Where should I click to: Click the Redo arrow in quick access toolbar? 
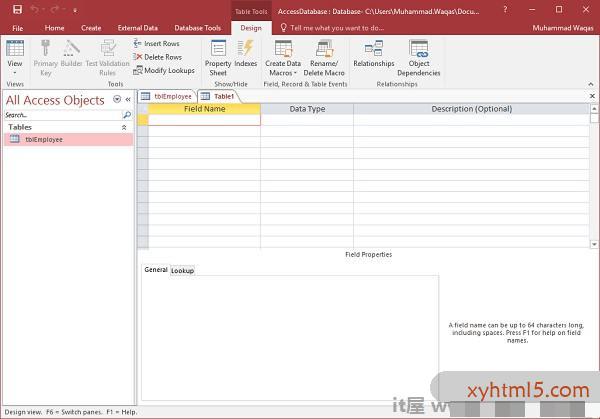click(57, 10)
